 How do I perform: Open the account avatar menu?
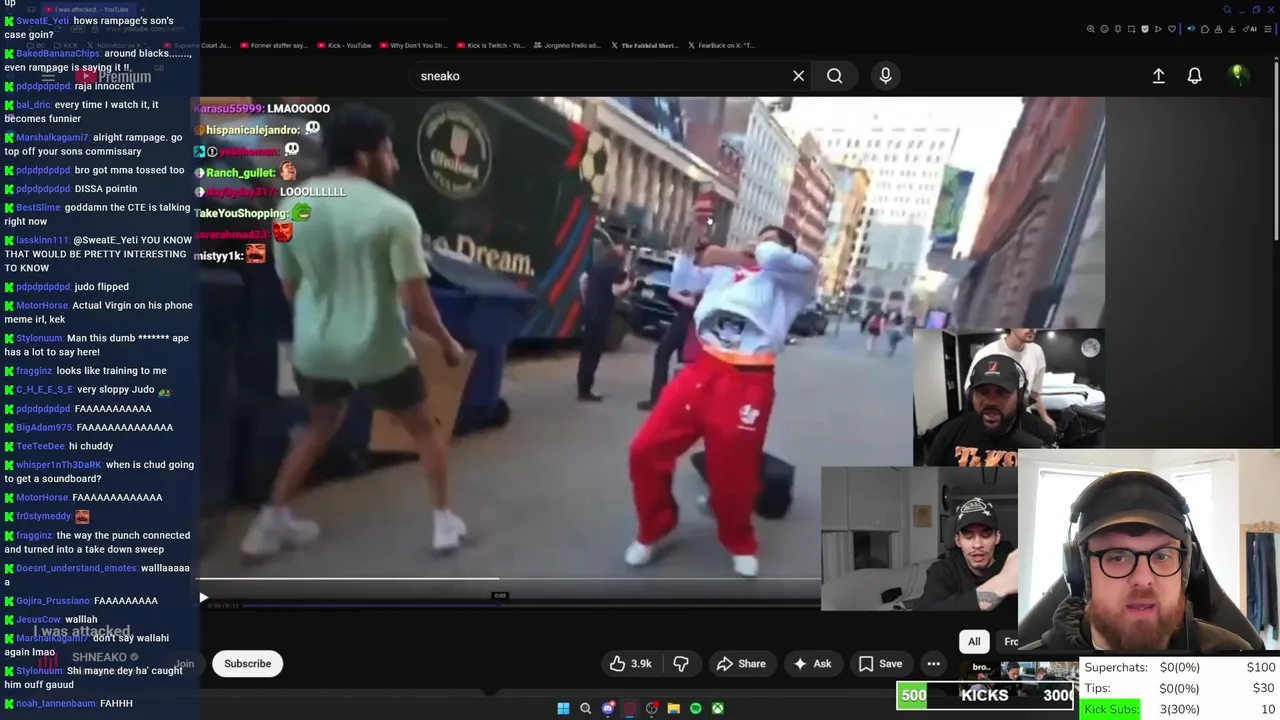pyautogui.click(x=1238, y=76)
